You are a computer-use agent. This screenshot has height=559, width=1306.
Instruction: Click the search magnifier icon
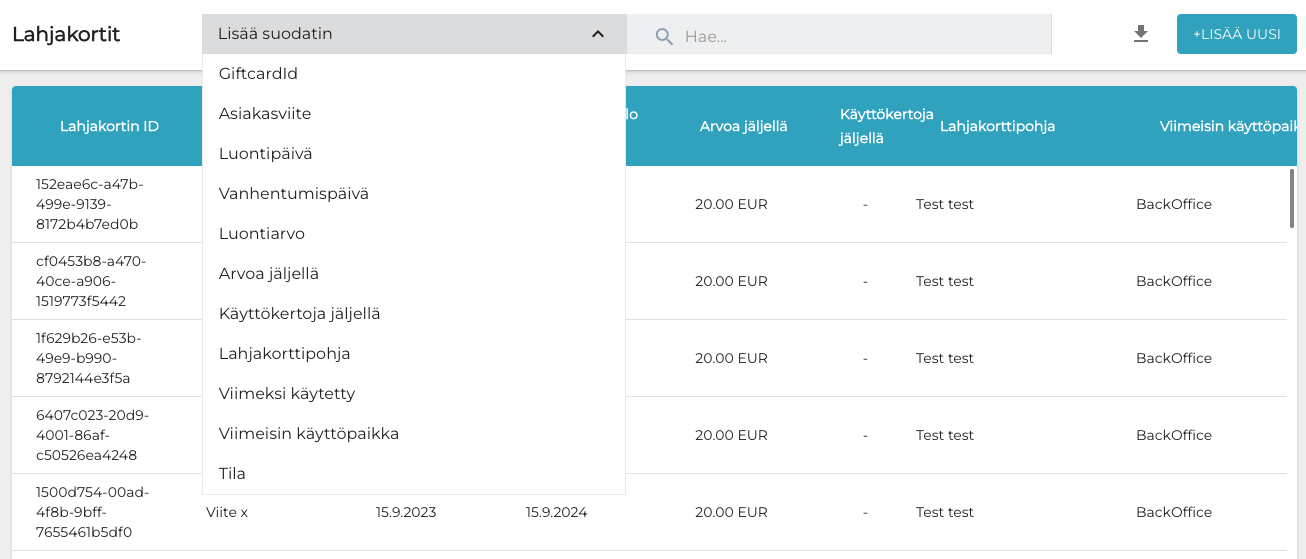(663, 36)
